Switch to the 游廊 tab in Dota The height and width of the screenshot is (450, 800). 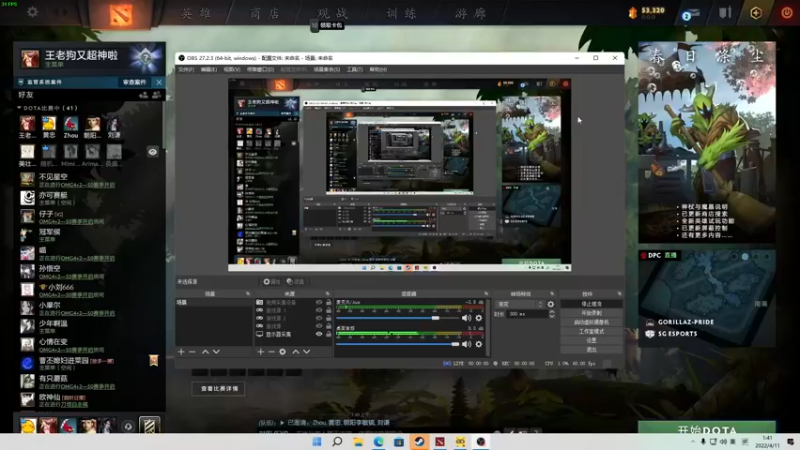pyautogui.click(x=470, y=13)
